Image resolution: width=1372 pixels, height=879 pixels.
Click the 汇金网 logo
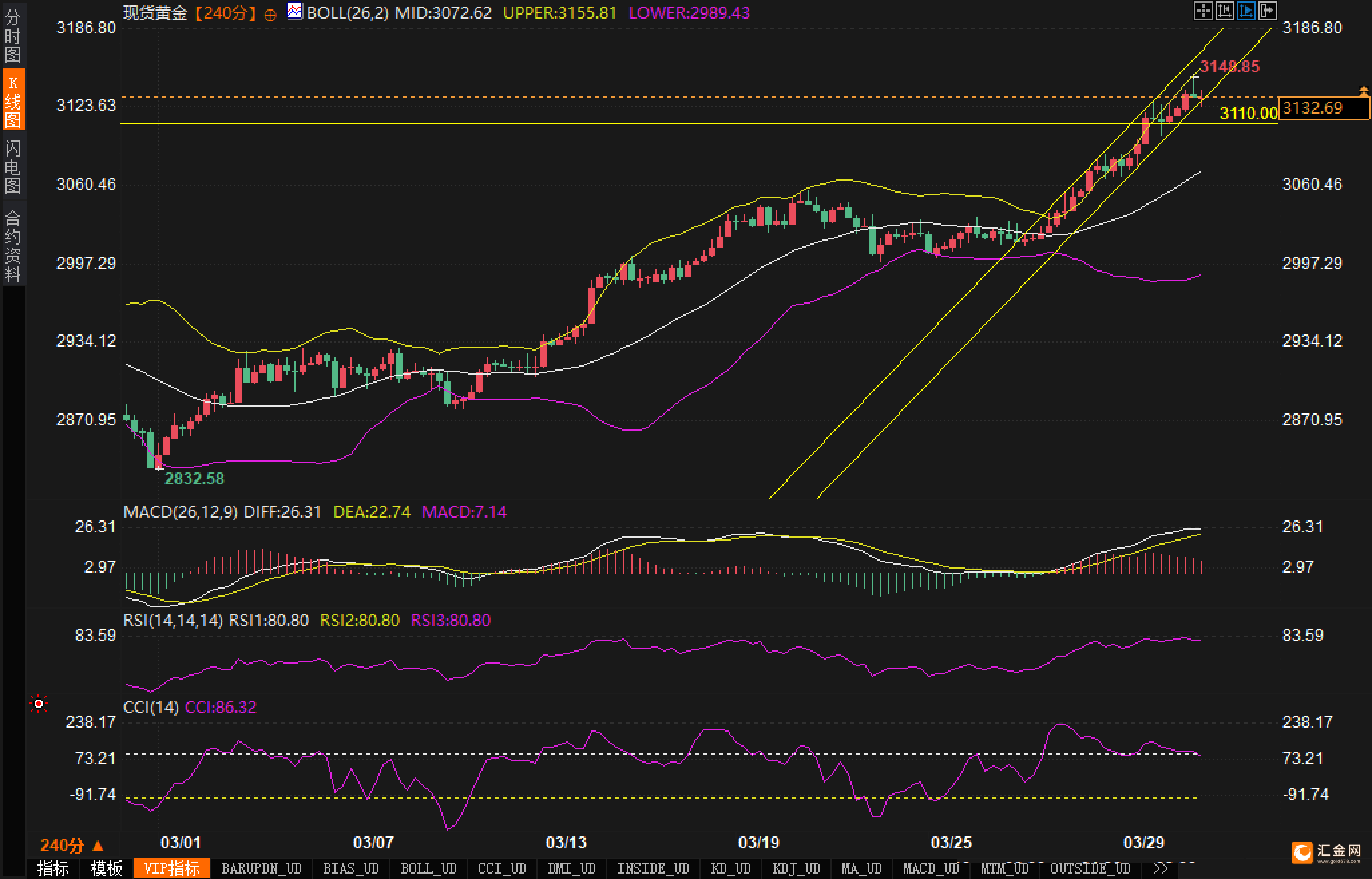tap(1327, 852)
